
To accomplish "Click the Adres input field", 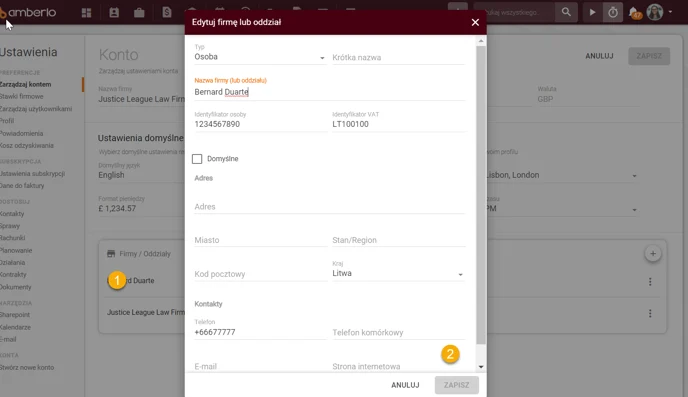I will [330, 207].
